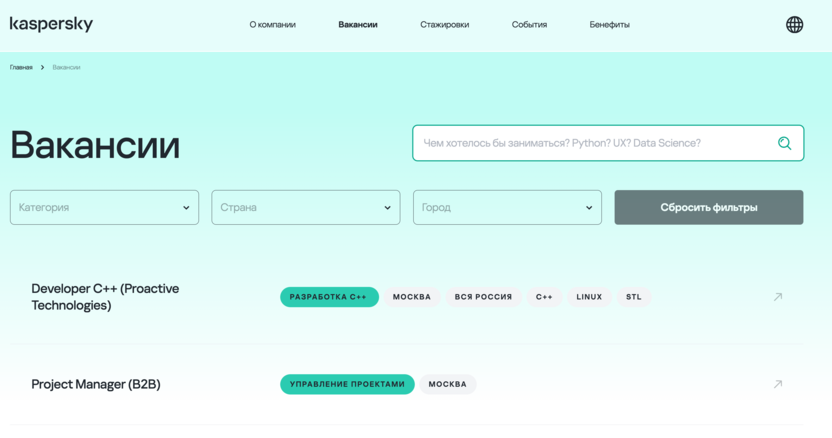Open Project Manager (B2B) arrow icon
Viewport: 832px width, 438px height.
777,384
